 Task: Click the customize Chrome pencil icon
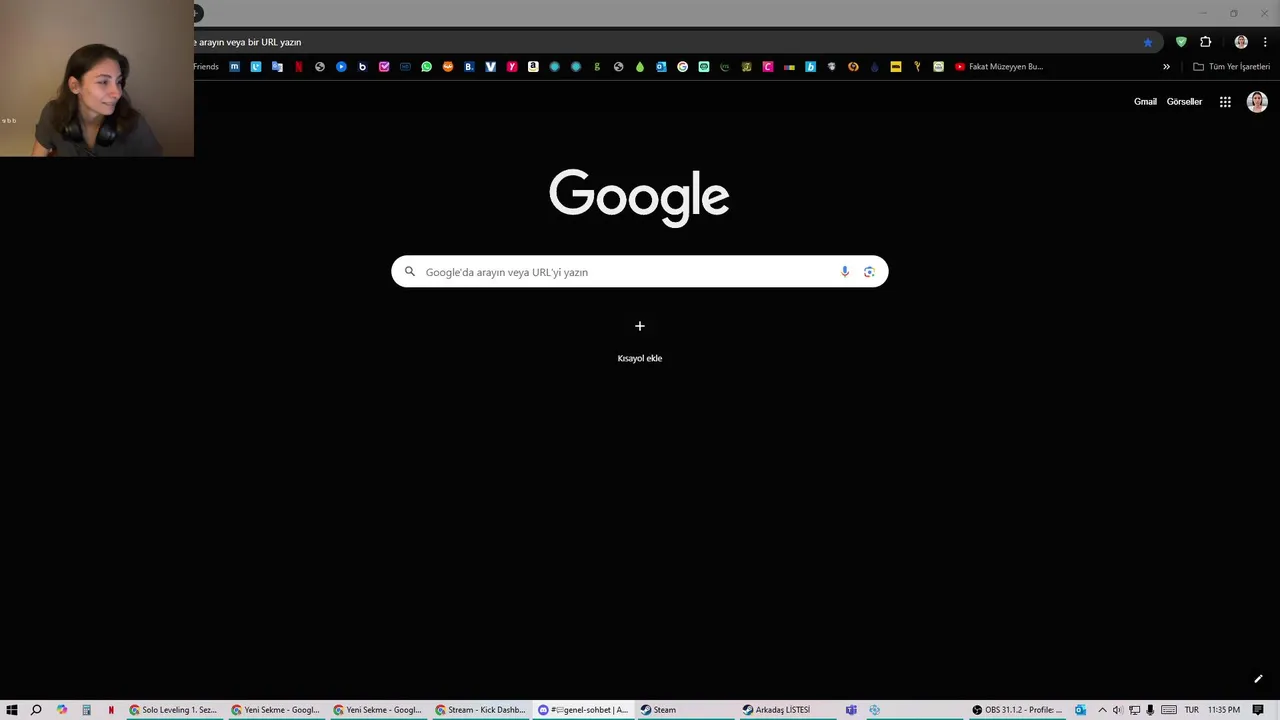pyautogui.click(x=1258, y=679)
